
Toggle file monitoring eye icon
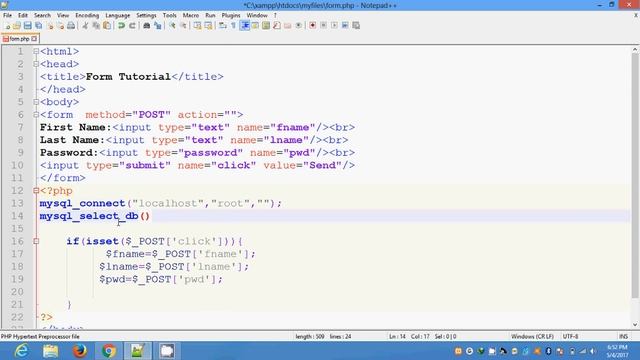299,26
